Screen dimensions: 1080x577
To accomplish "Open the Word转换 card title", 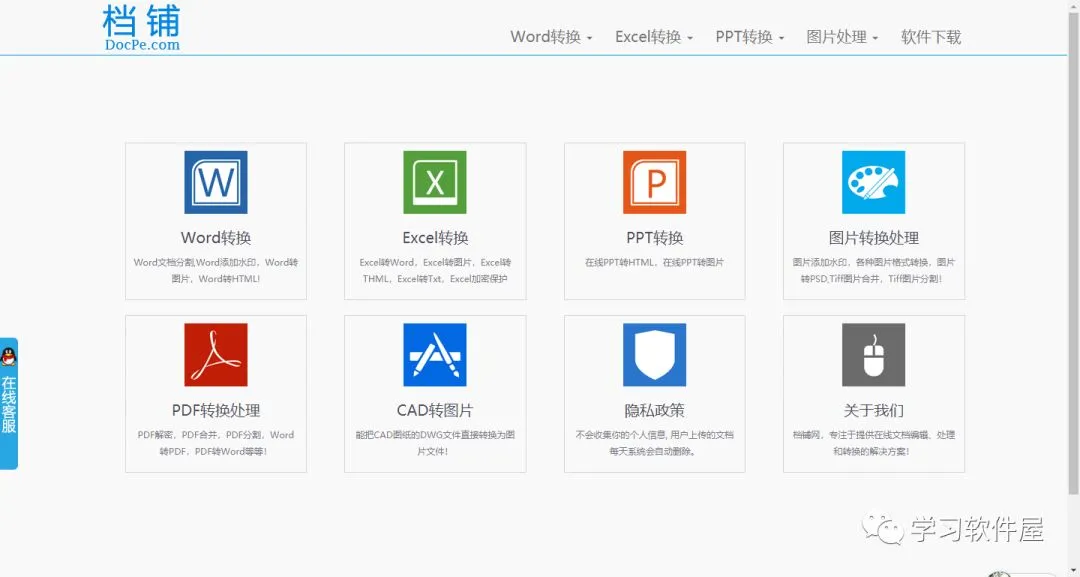I will (216, 238).
